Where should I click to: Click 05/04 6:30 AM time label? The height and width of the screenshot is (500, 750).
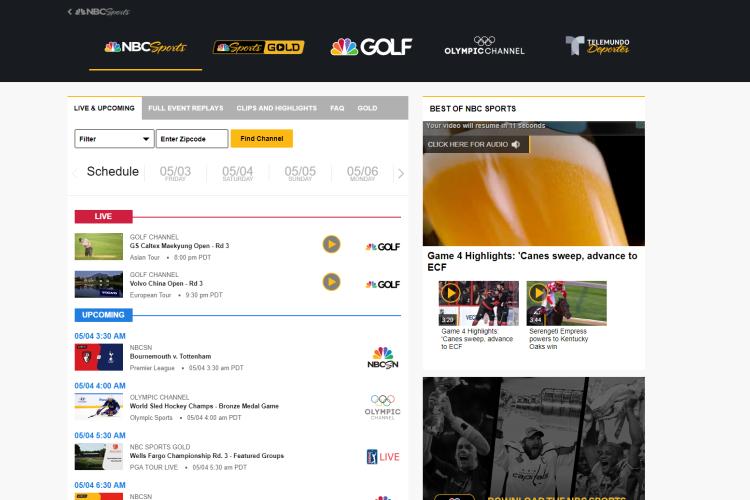100,486
